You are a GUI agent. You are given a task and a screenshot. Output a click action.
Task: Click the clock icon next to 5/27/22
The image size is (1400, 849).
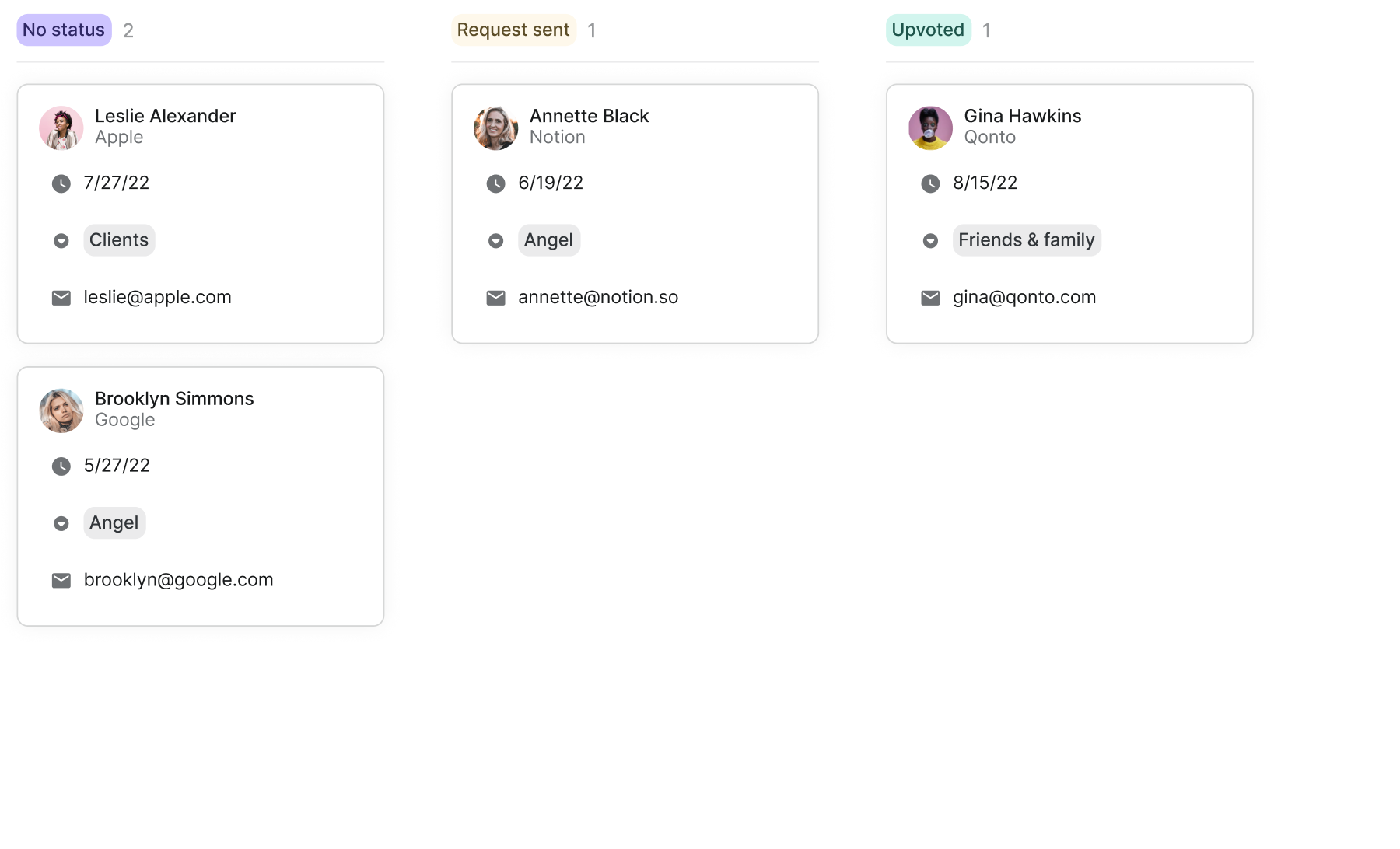(x=61, y=466)
